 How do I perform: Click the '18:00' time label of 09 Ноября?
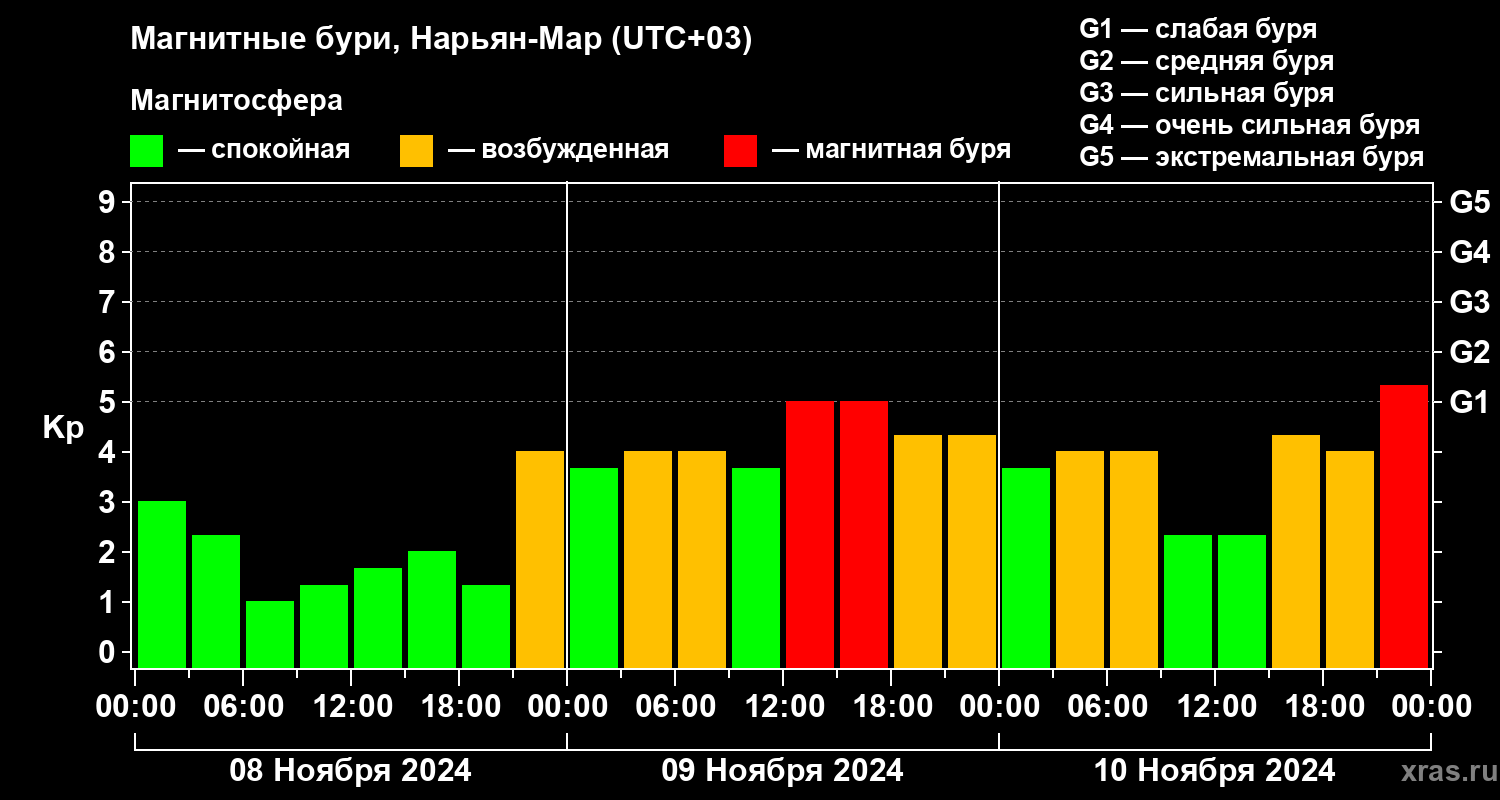(x=891, y=706)
